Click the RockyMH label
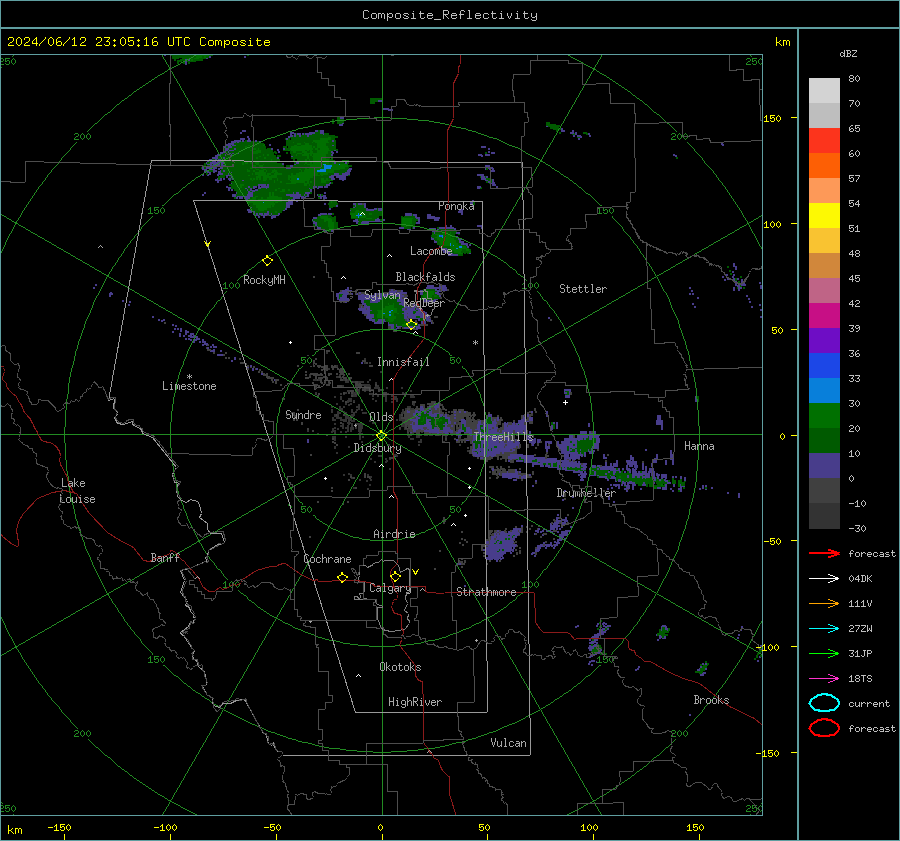Viewport: 900px width, 841px height. (x=264, y=280)
